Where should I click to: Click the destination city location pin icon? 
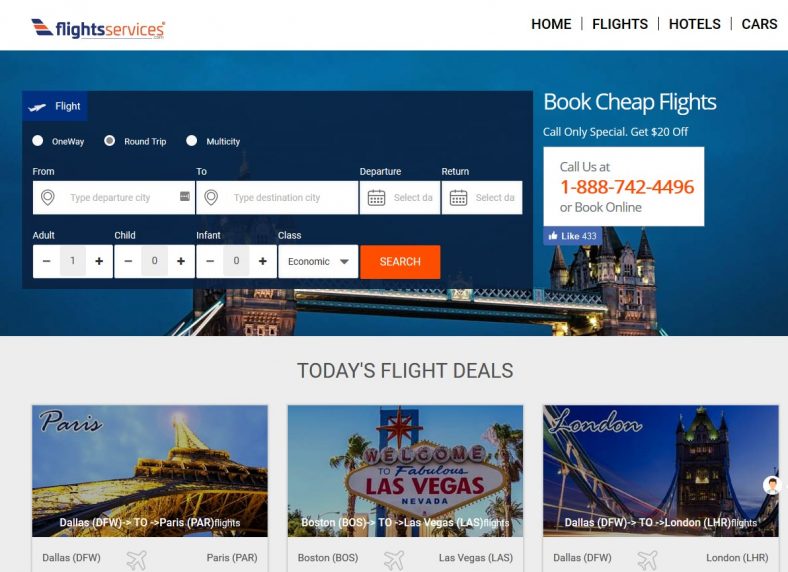click(211, 198)
